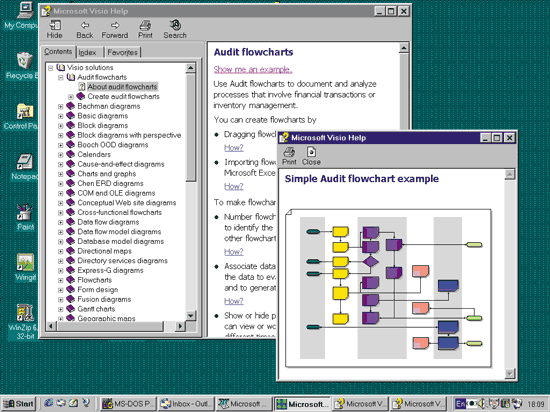The height and width of the screenshot is (412, 550).
Task: Follow the 'Show me an example' link
Action: point(253,69)
